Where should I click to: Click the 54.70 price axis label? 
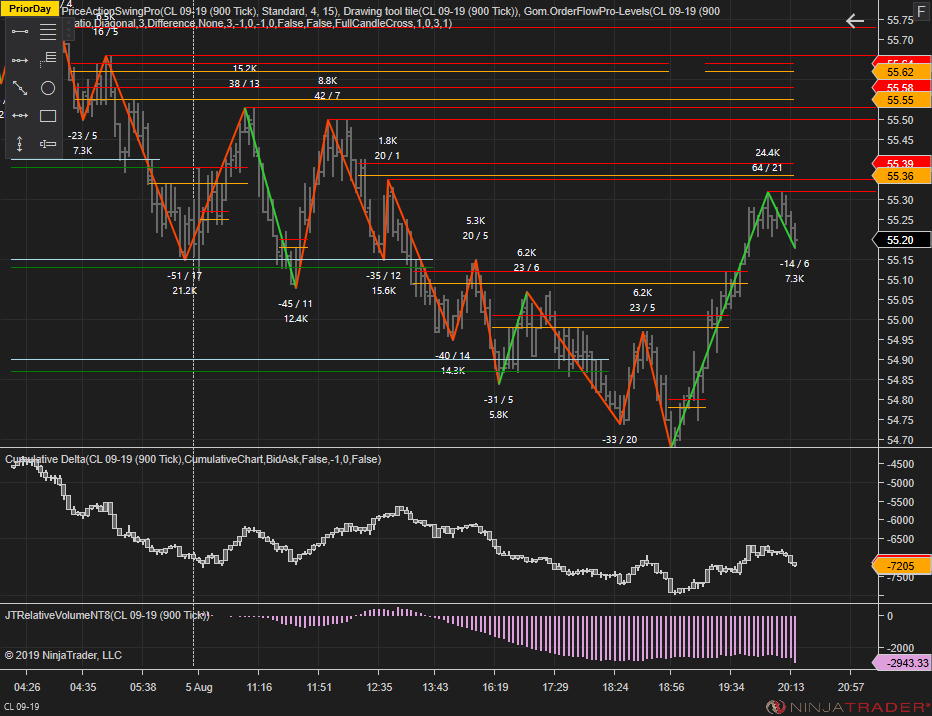point(900,440)
